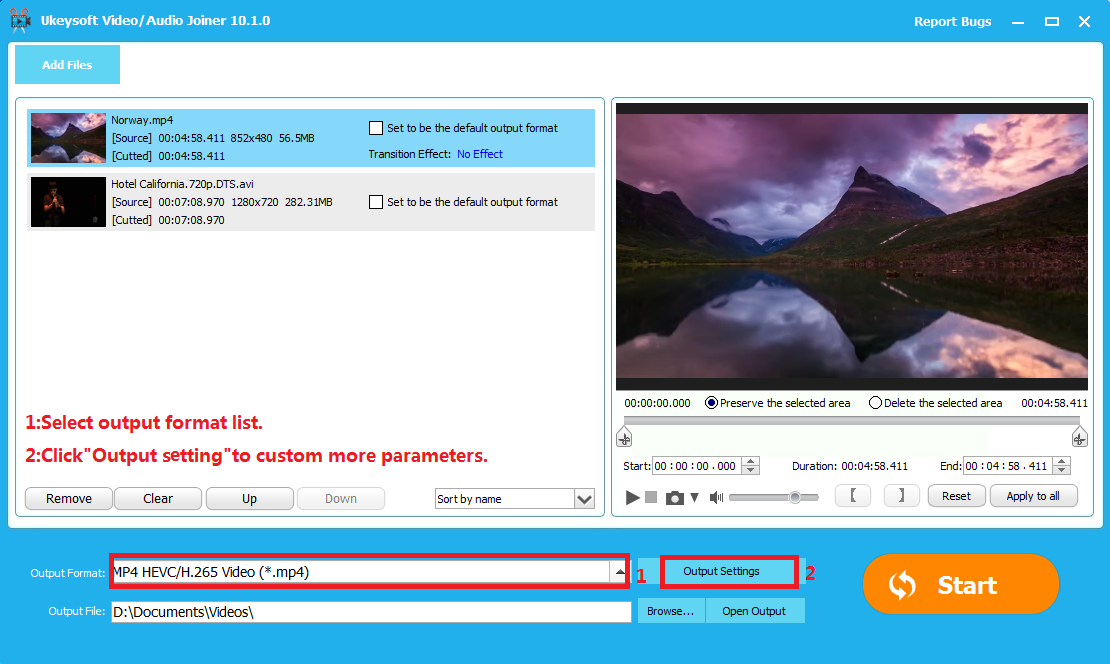Take a snapshot with the camera icon

coord(675,498)
